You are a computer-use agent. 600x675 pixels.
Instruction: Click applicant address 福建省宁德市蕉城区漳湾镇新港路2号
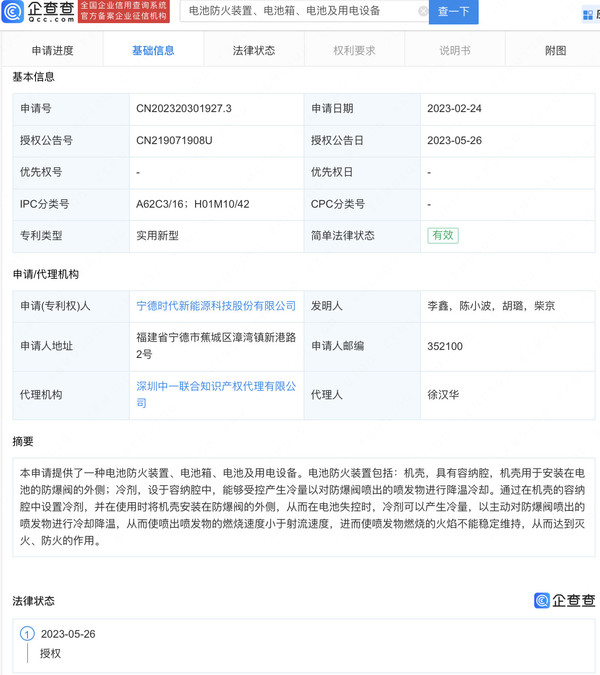(x=216, y=346)
